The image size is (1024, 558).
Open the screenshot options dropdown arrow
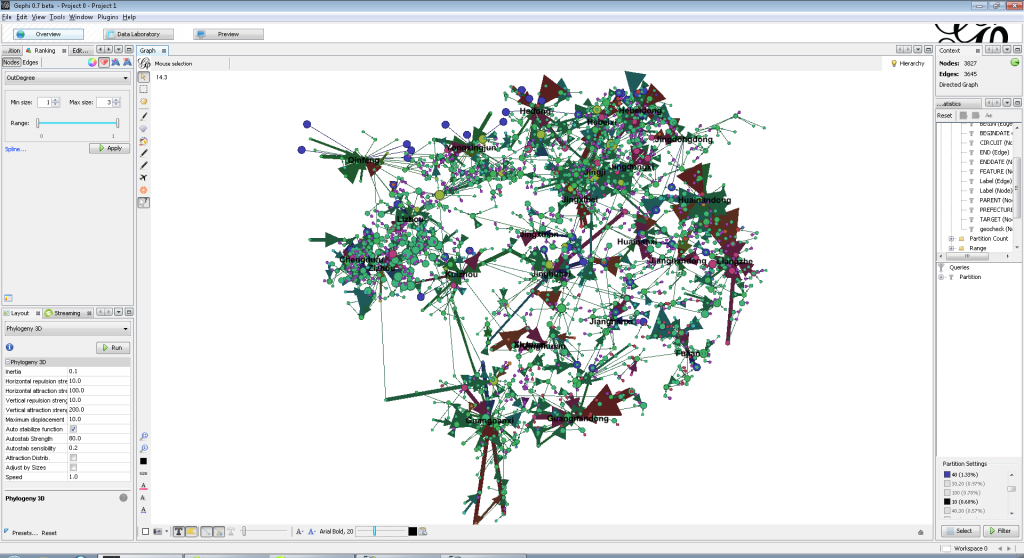point(167,532)
